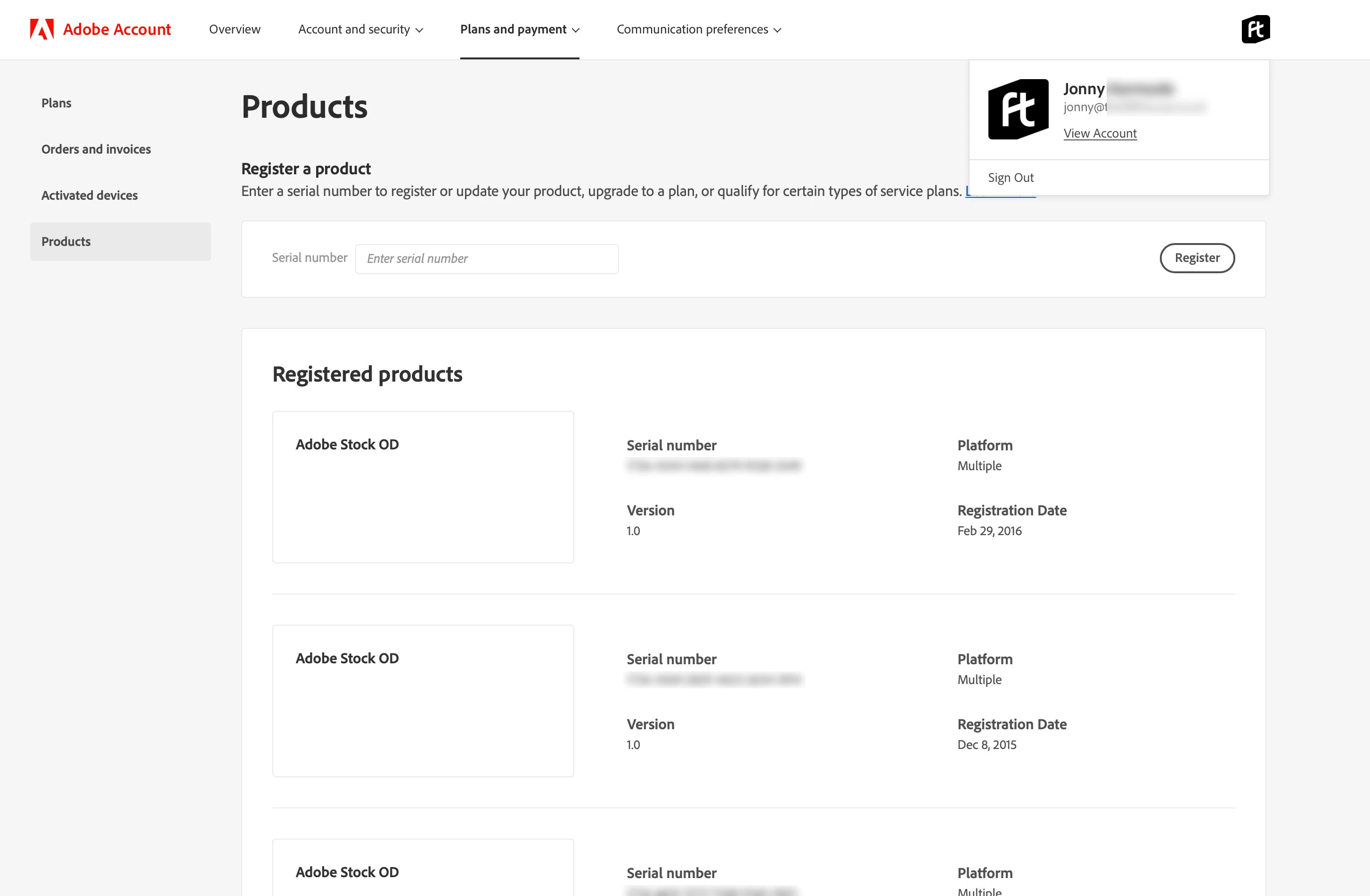
Task: Open Plans in the sidebar
Action: click(57, 103)
